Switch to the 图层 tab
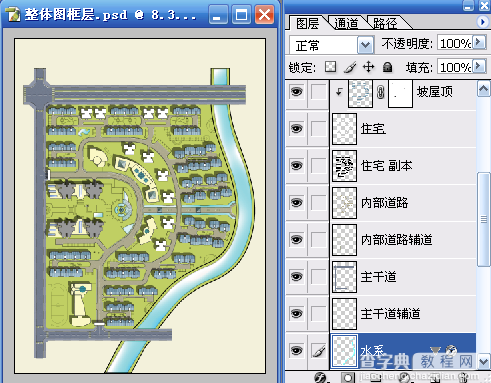 307,23
